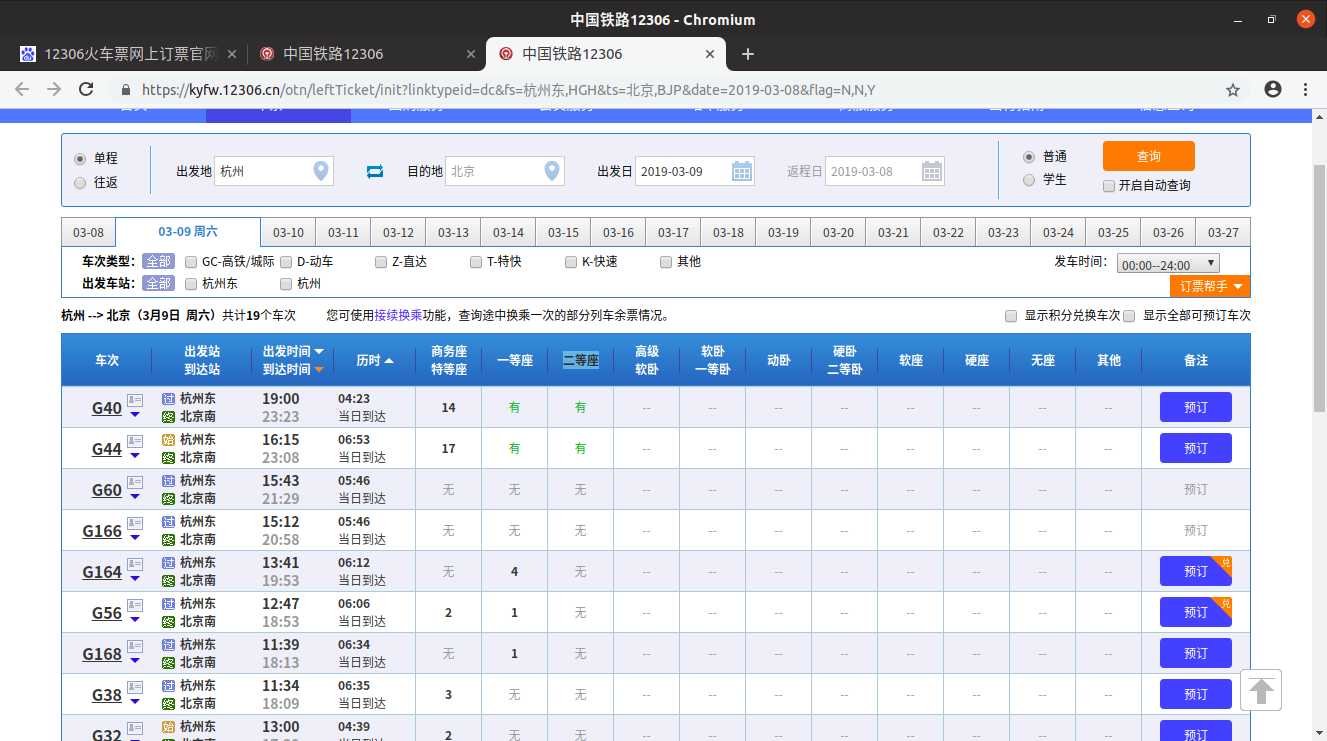Expand 订票帮手 panel
The width and height of the screenshot is (1327, 741).
coord(1210,287)
